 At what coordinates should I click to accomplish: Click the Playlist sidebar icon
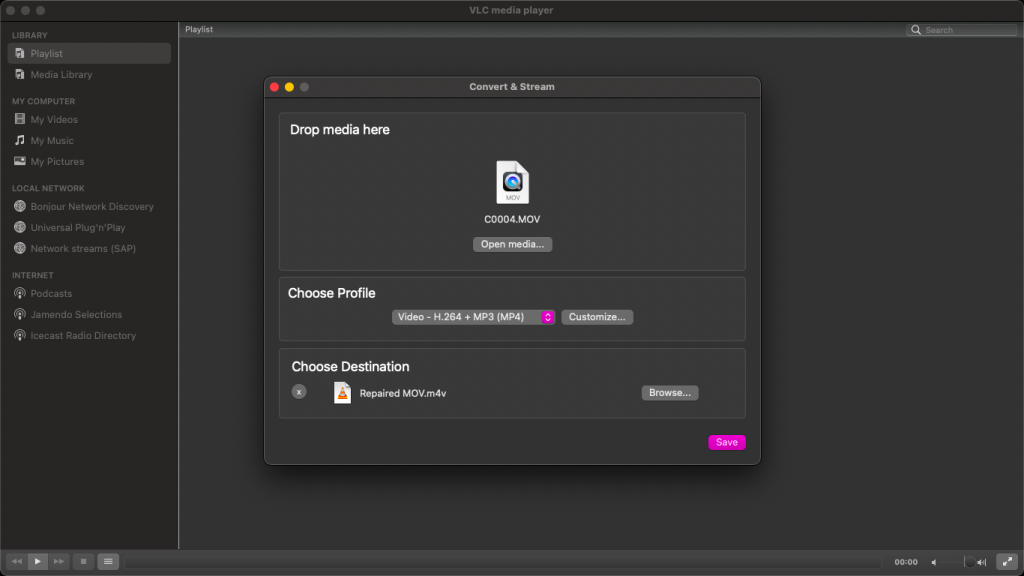(20, 53)
